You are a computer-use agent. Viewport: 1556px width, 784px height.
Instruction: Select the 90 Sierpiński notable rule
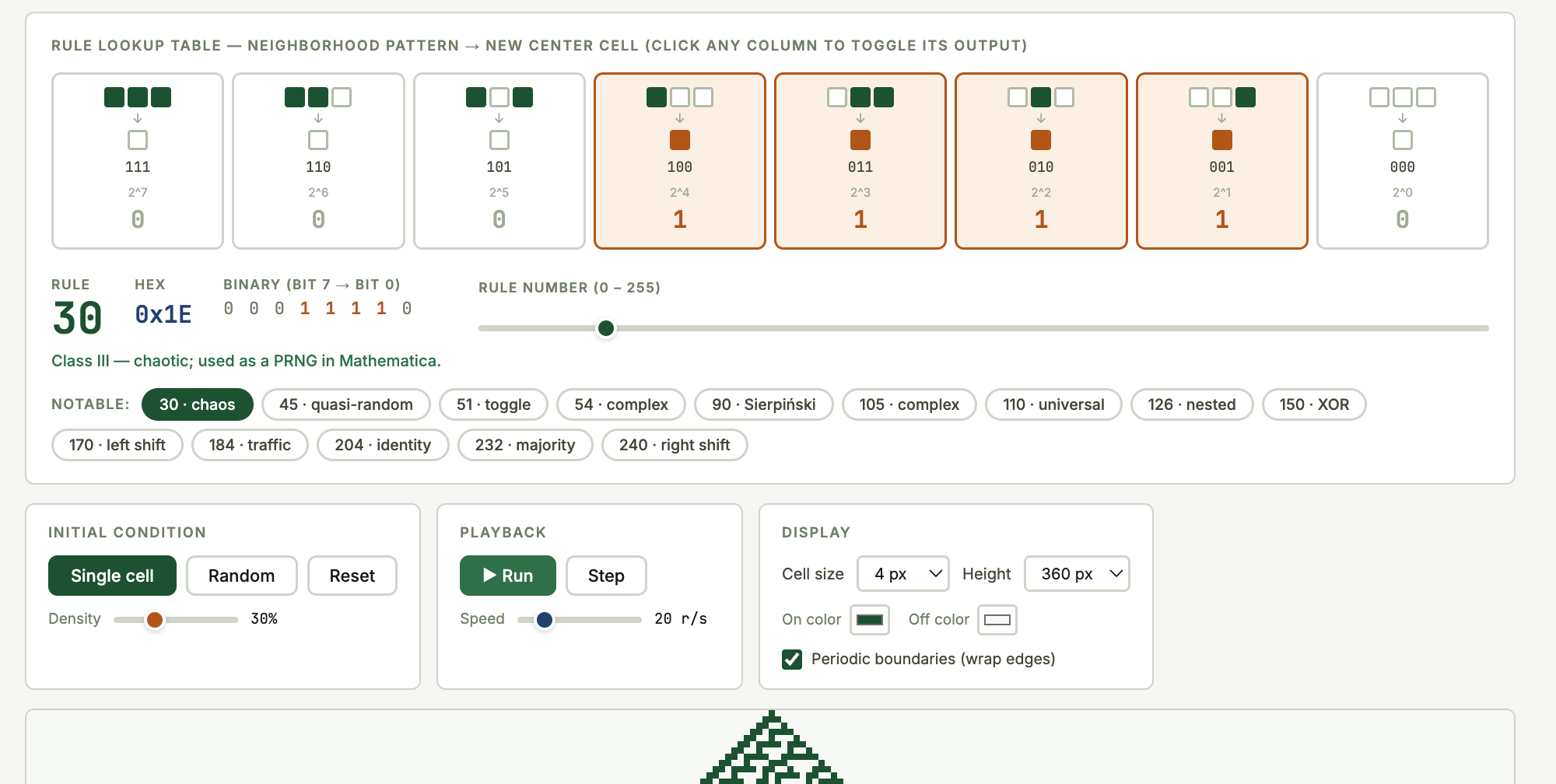[763, 404]
